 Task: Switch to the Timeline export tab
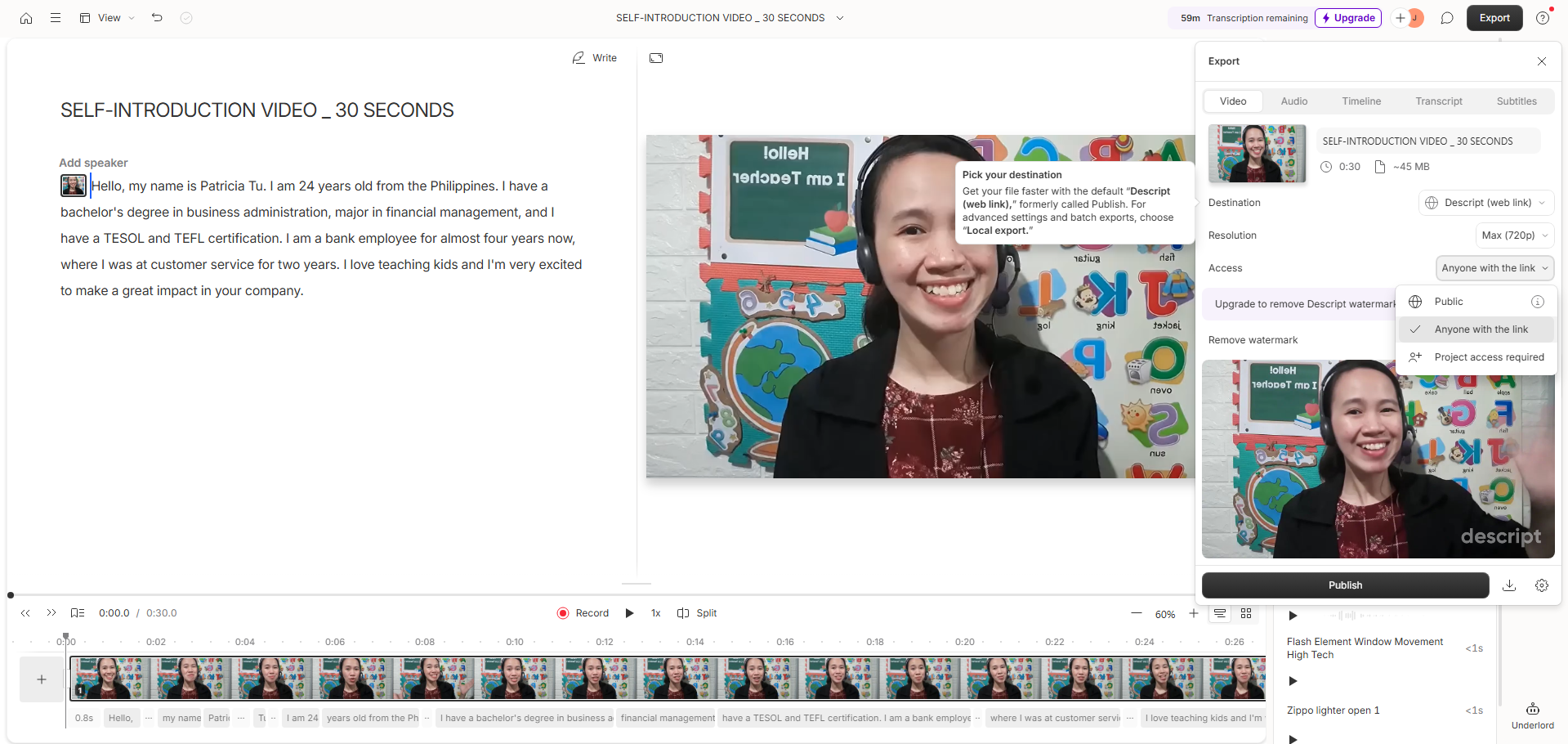pos(1361,101)
